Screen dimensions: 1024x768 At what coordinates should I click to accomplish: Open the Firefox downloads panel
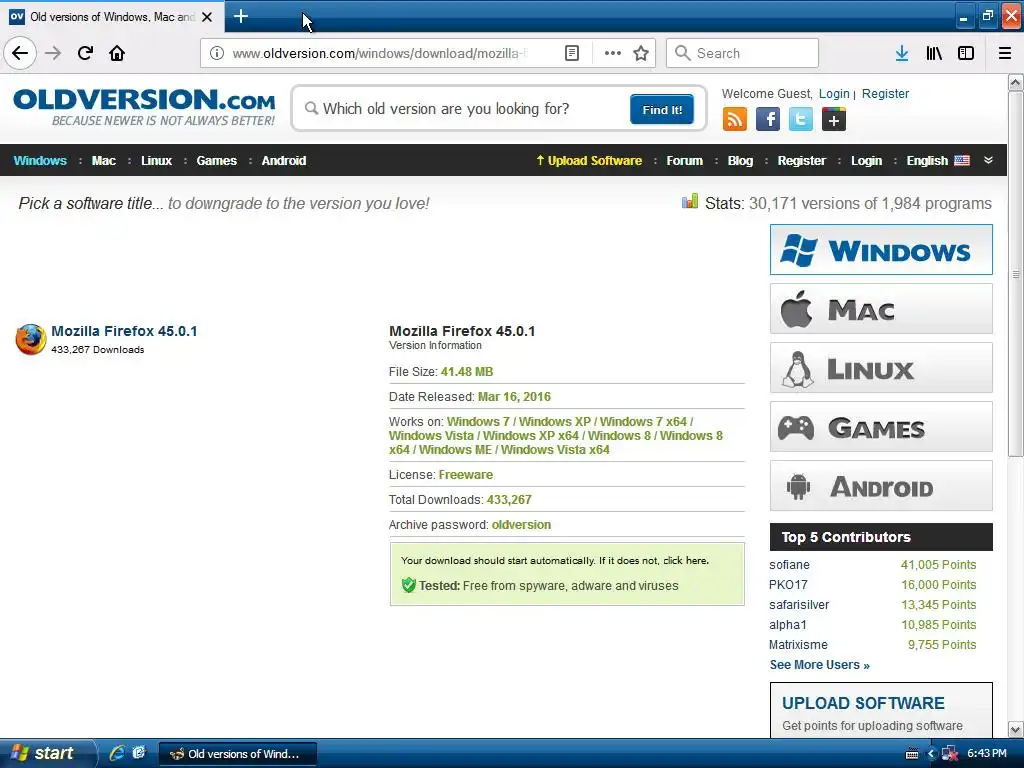pyautogui.click(x=902, y=53)
